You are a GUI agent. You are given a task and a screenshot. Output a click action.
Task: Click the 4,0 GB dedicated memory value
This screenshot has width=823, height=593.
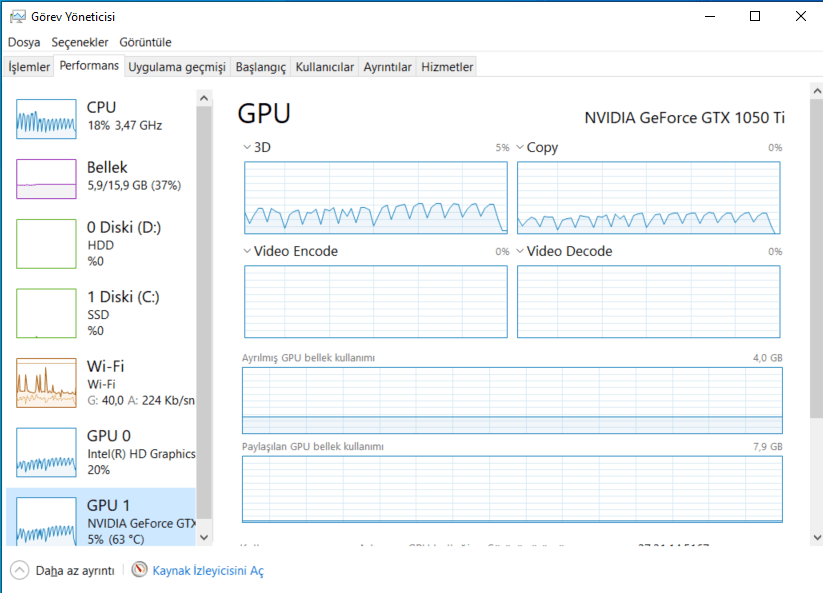[x=767, y=358]
